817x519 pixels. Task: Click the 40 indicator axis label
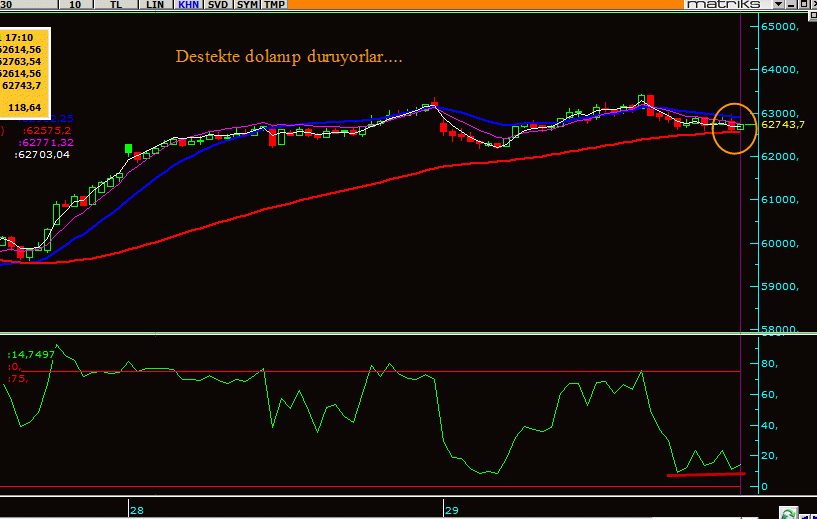[769, 426]
